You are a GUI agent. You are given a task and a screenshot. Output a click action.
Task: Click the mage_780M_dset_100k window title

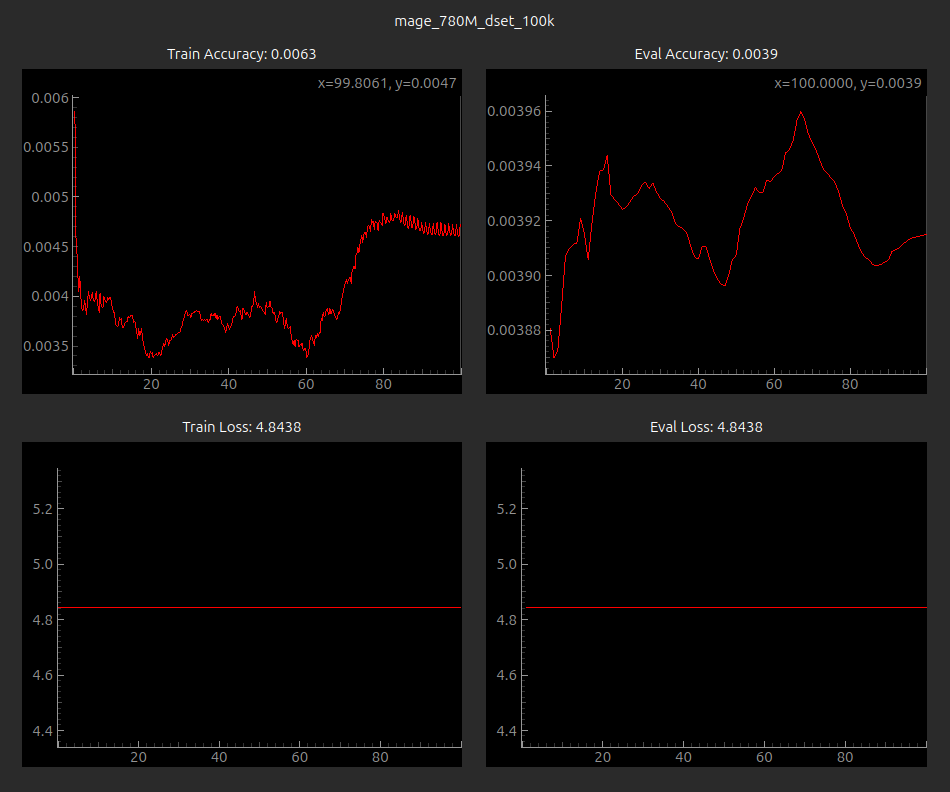474,21
